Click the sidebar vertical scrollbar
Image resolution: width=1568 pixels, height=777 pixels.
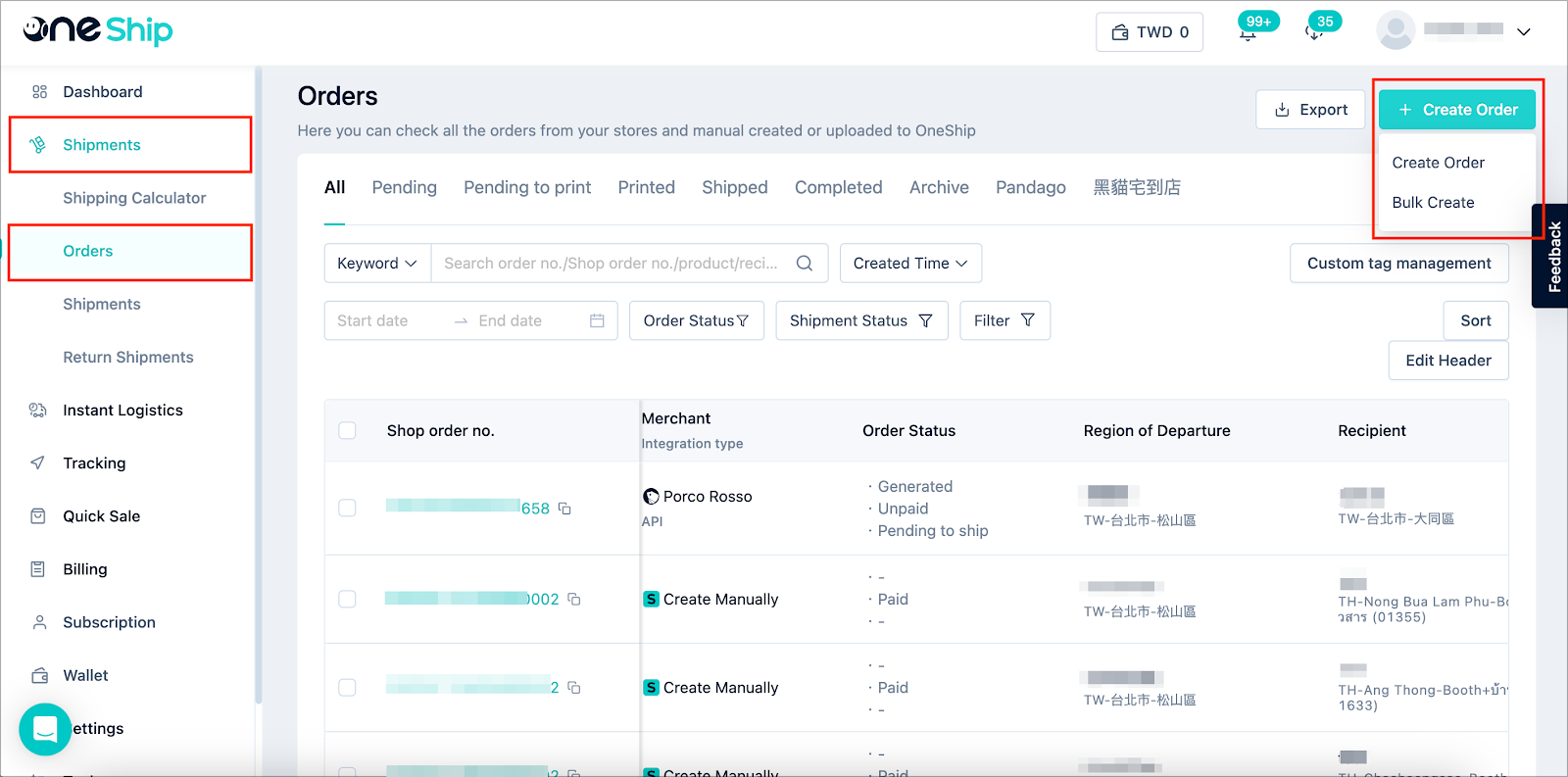[258, 384]
